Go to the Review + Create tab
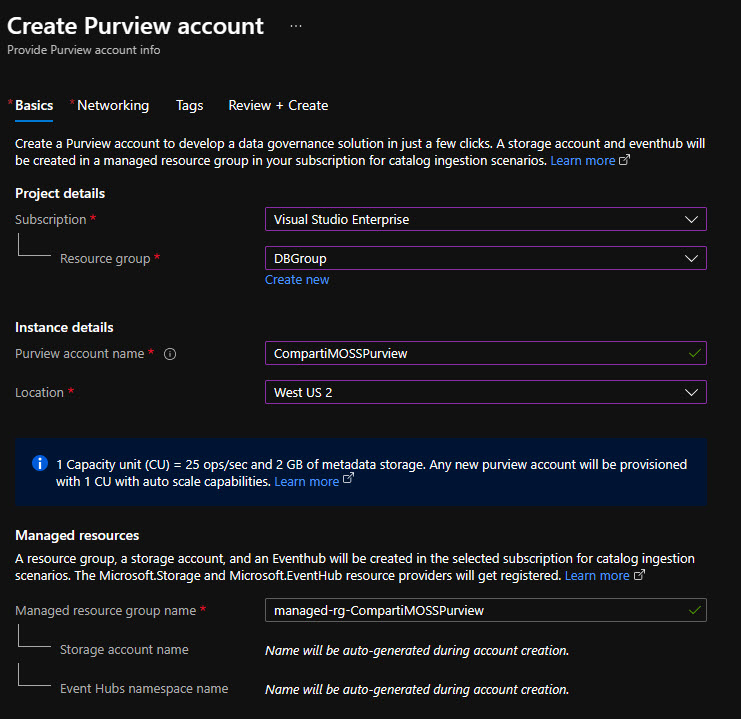This screenshot has width=741, height=719. tap(278, 105)
